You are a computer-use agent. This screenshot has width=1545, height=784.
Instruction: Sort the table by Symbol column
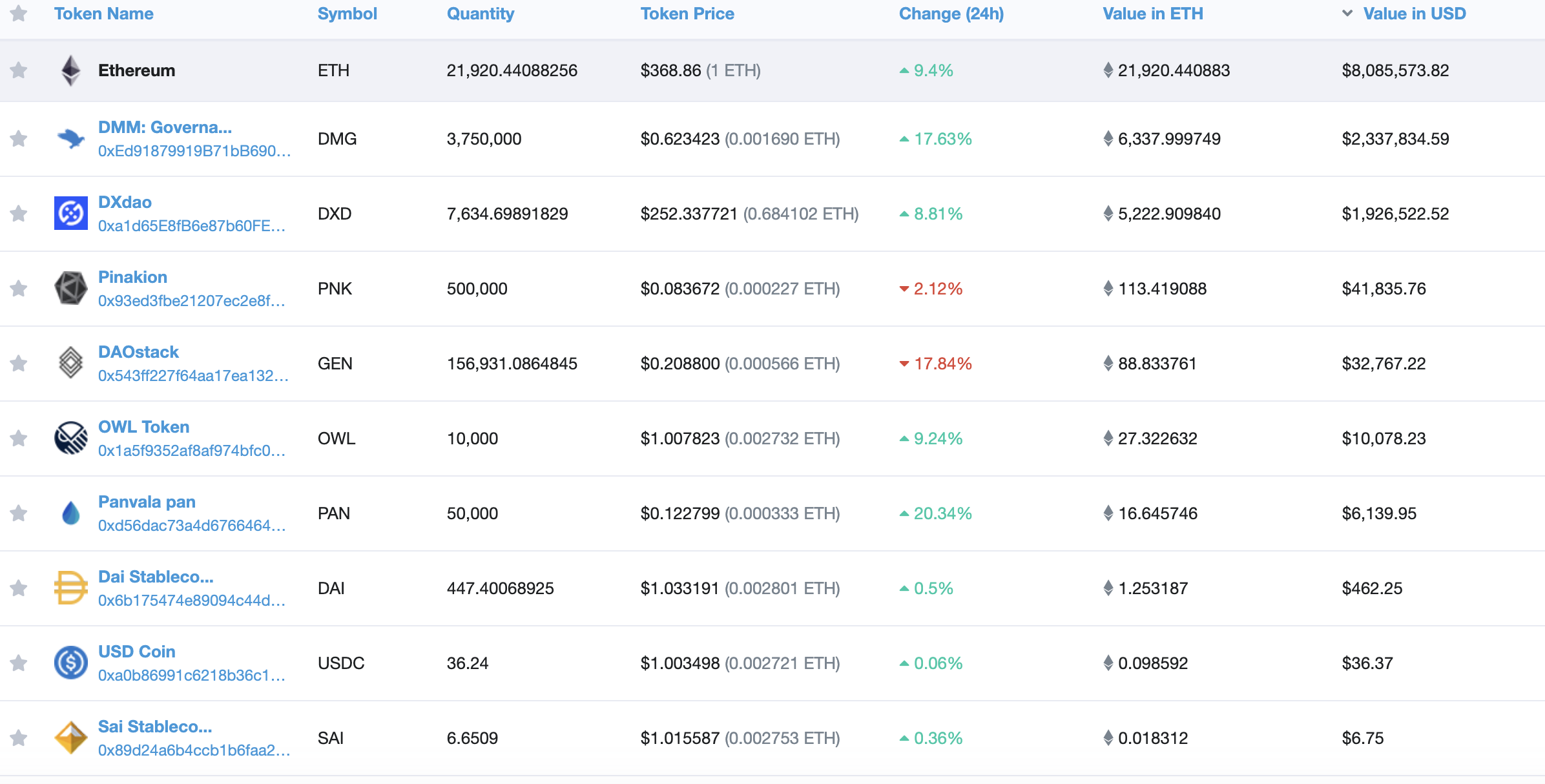[347, 14]
